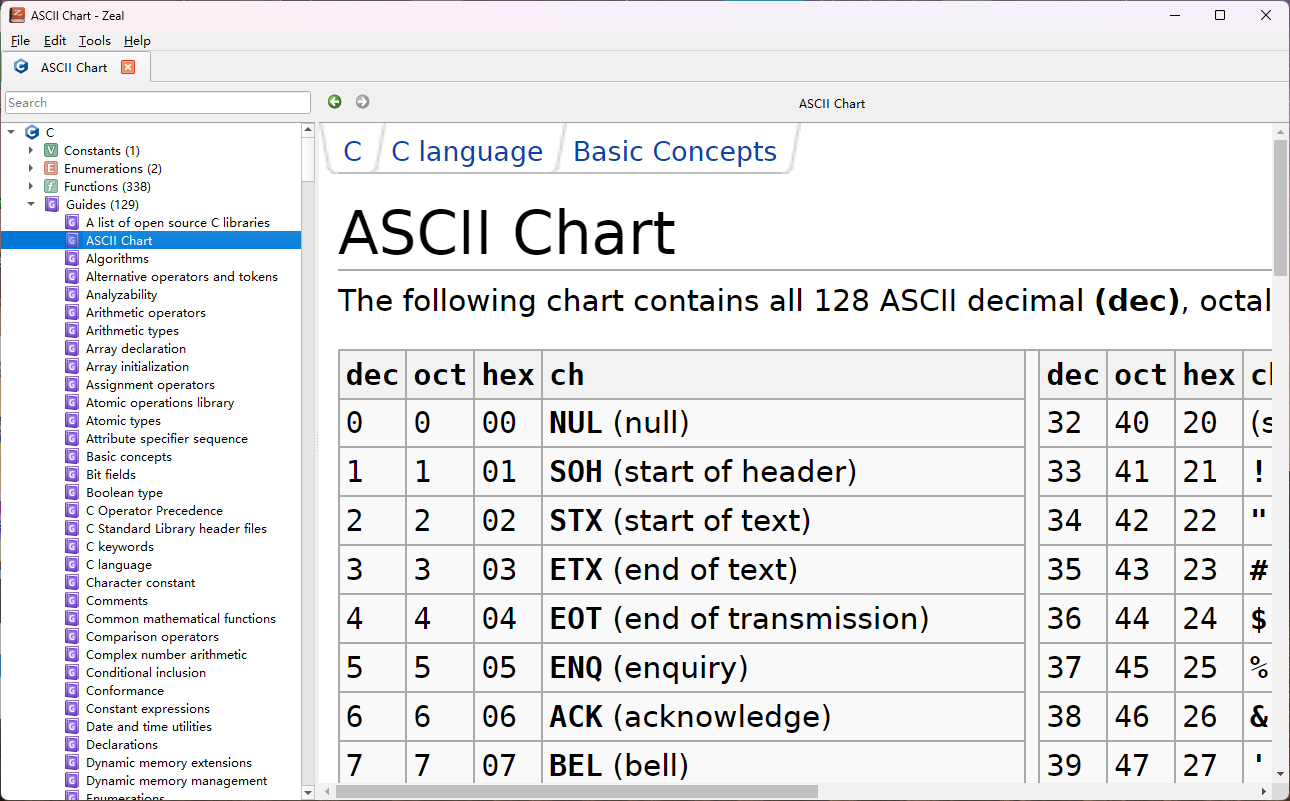Open Arithmetic types guide
The height and width of the screenshot is (801, 1290).
point(132,330)
